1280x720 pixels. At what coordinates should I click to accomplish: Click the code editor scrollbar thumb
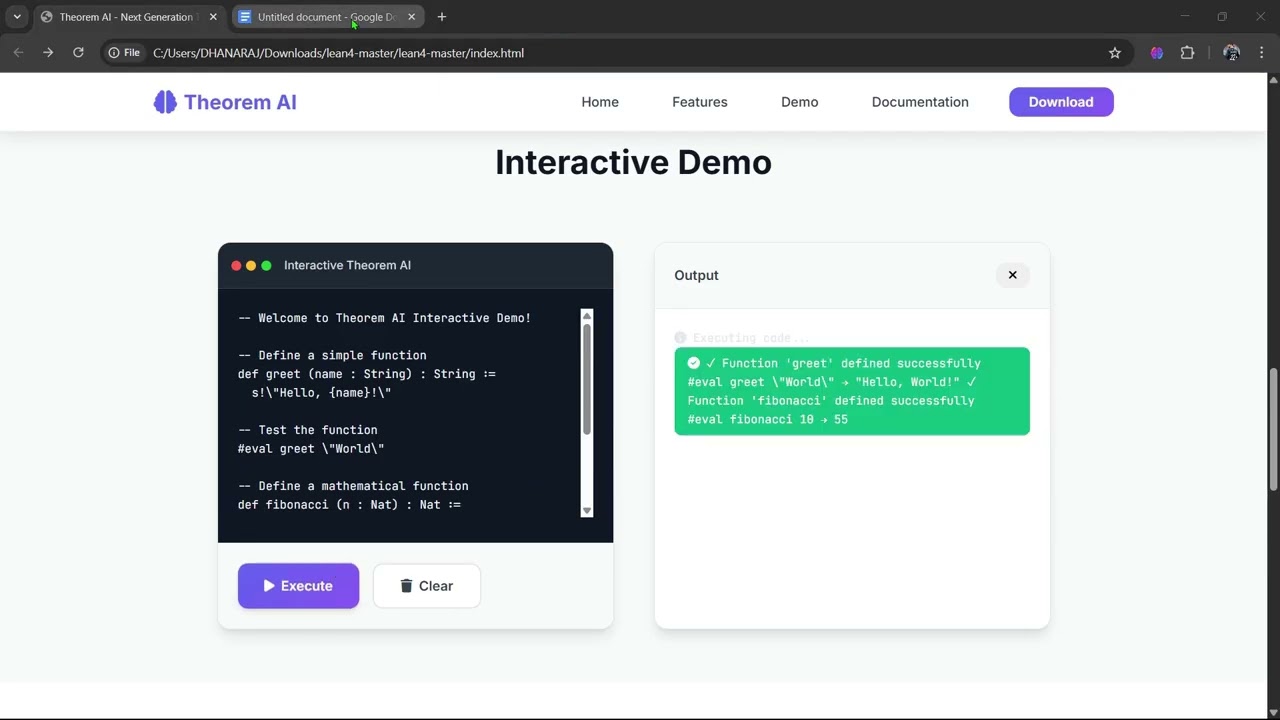[587, 380]
